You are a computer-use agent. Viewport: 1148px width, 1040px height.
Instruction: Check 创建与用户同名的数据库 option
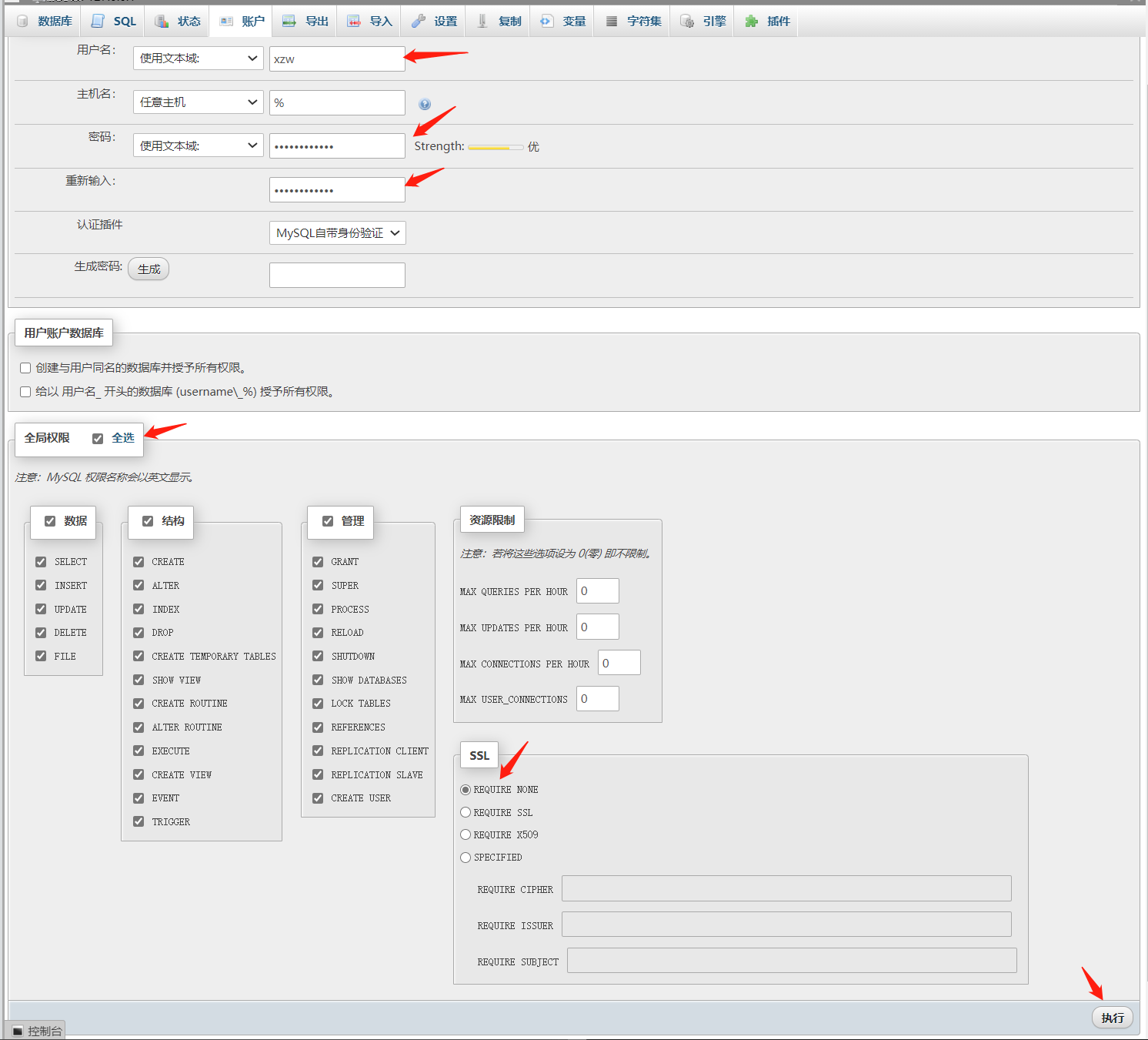[25, 368]
